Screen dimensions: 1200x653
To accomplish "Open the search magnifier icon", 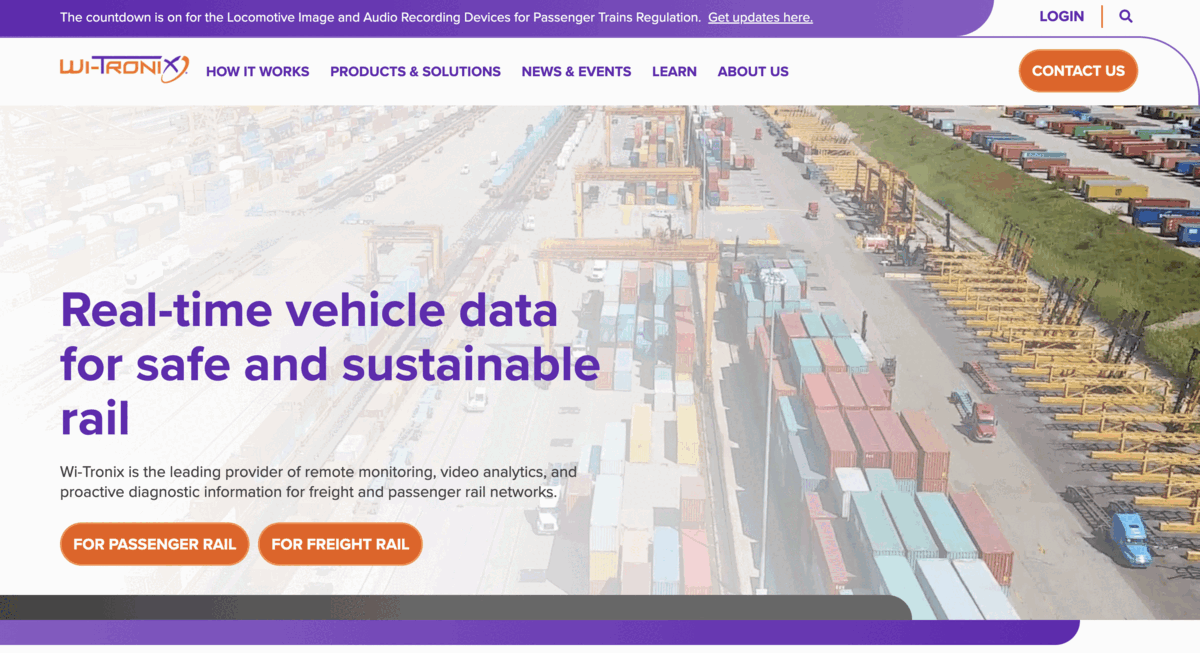I will point(1126,16).
